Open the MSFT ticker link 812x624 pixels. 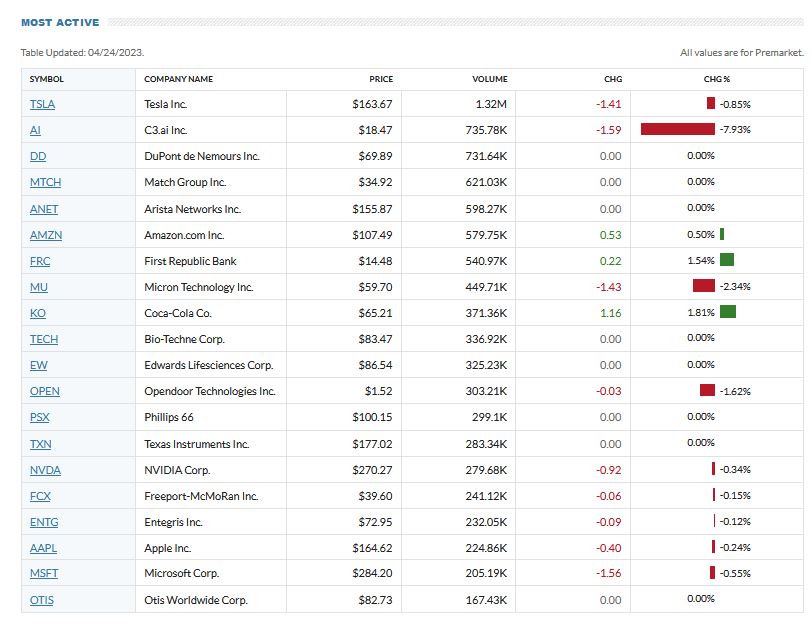pyautogui.click(x=44, y=574)
